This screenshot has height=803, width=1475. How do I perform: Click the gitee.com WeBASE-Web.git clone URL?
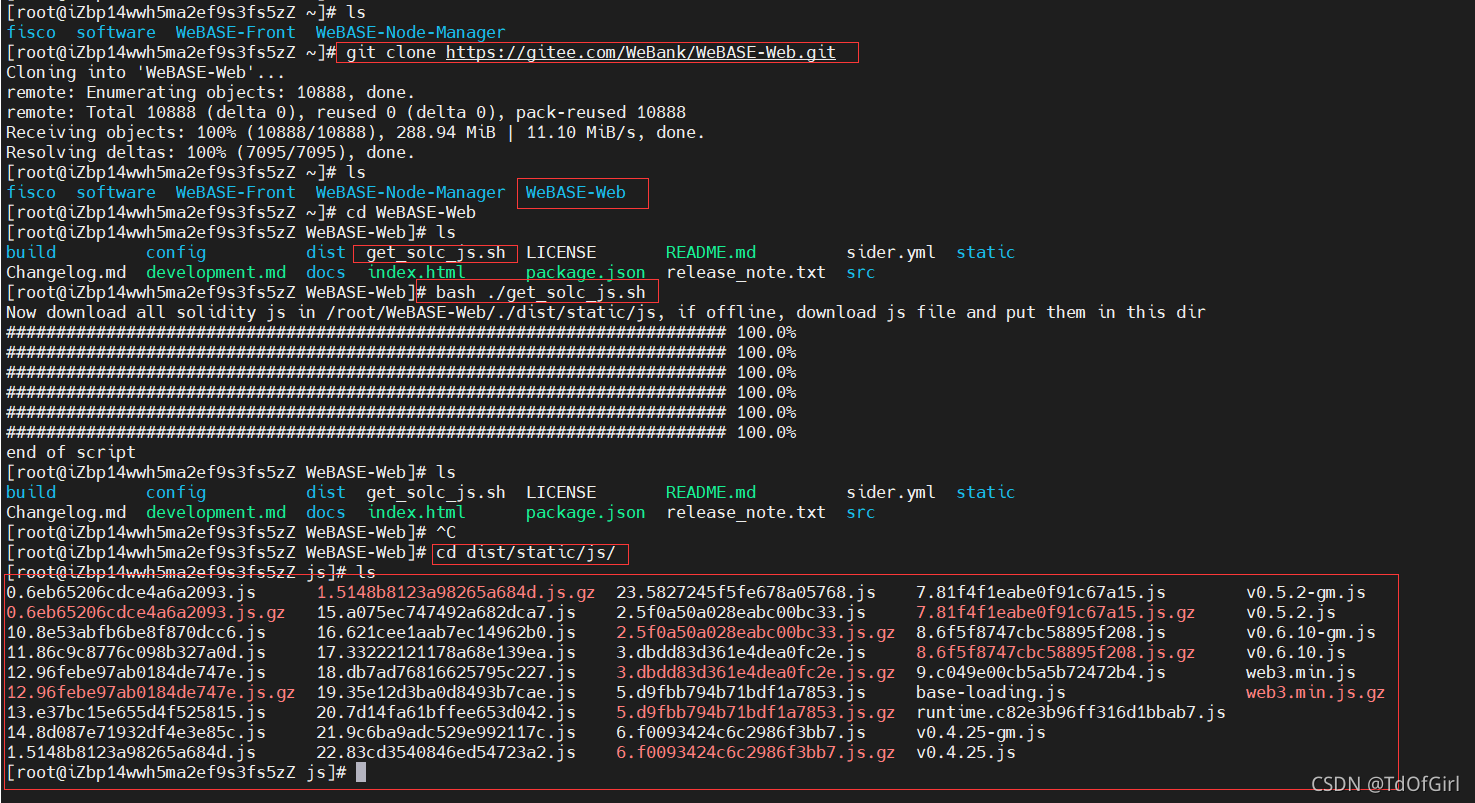pos(641,52)
